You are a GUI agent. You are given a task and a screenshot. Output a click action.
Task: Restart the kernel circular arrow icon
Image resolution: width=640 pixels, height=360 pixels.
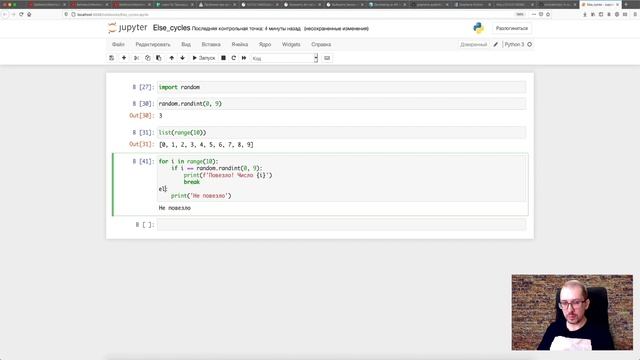(x=233, y=58)
